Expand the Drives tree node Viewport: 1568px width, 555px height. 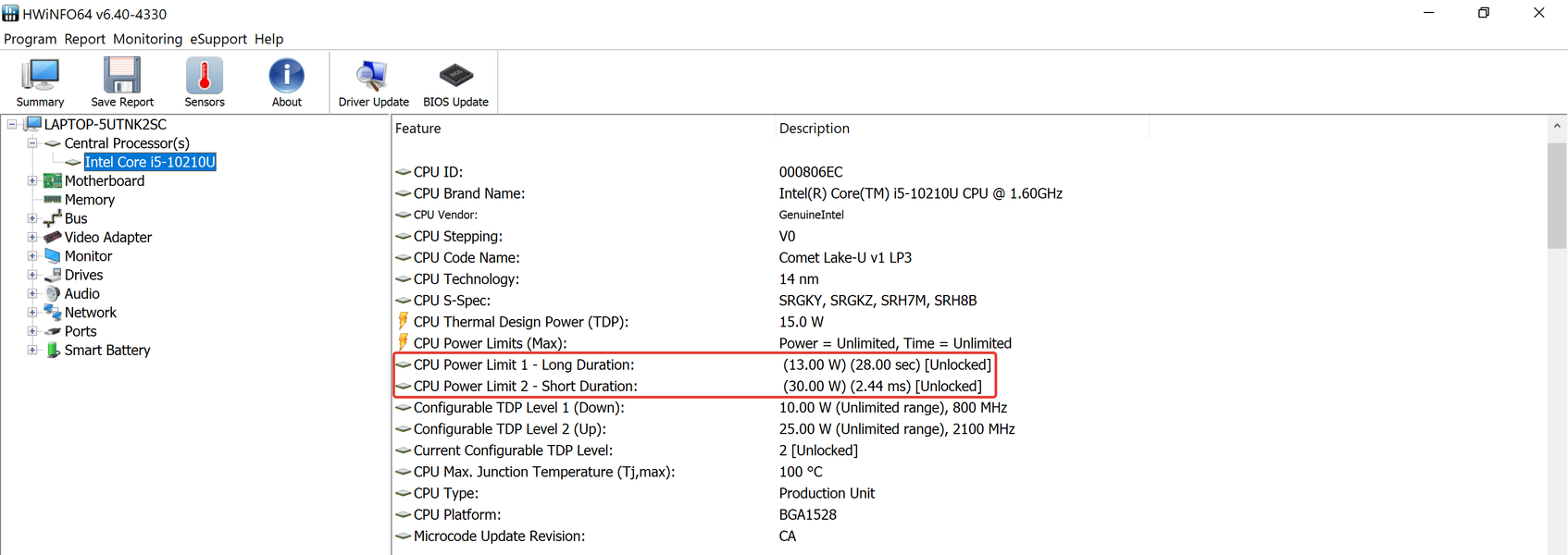(32, 275)
